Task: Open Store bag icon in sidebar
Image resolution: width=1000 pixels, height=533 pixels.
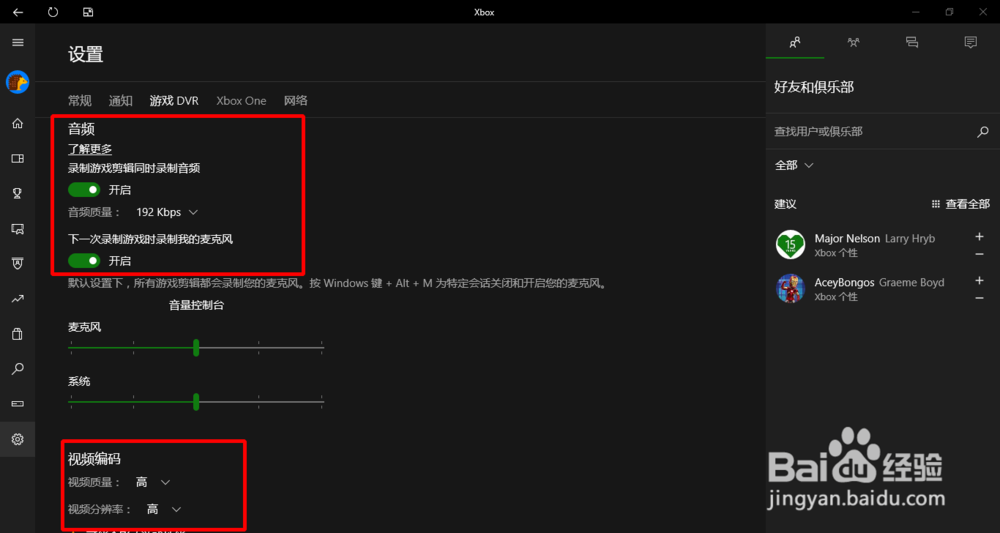Action: pyautogui.click(x=18, y=333)
